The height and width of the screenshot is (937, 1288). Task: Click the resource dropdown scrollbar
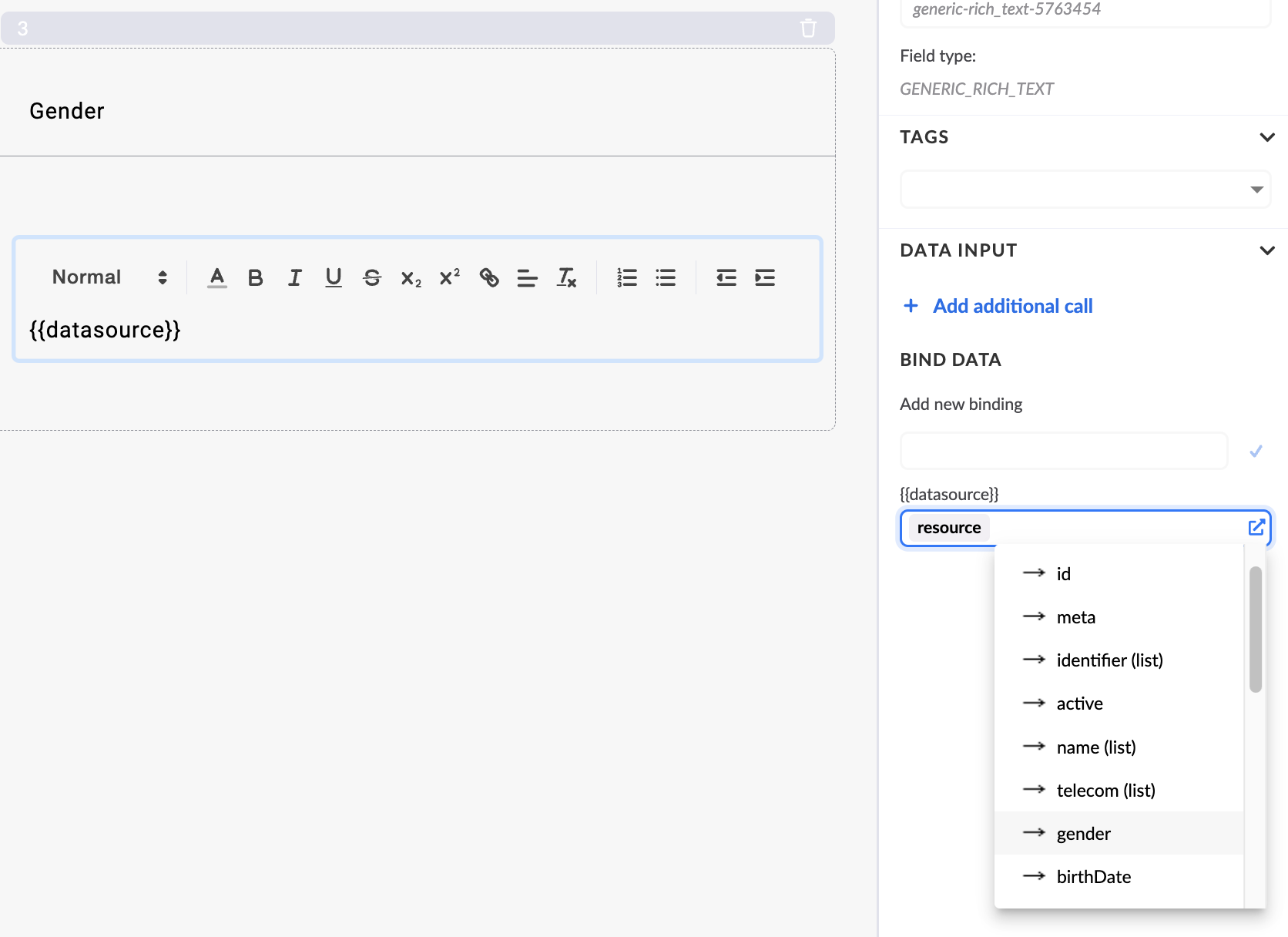1256,630
